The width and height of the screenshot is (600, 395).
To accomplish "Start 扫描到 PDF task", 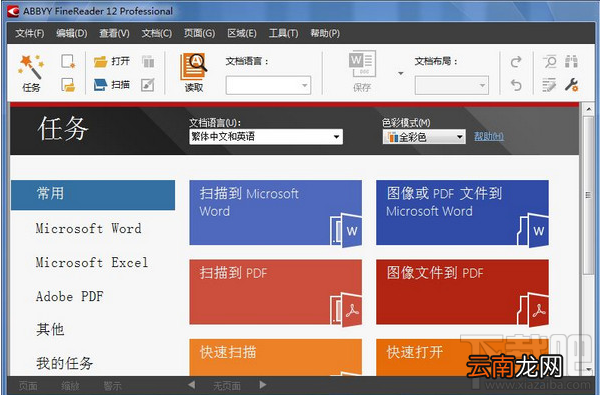I will [x=276, y=292].
